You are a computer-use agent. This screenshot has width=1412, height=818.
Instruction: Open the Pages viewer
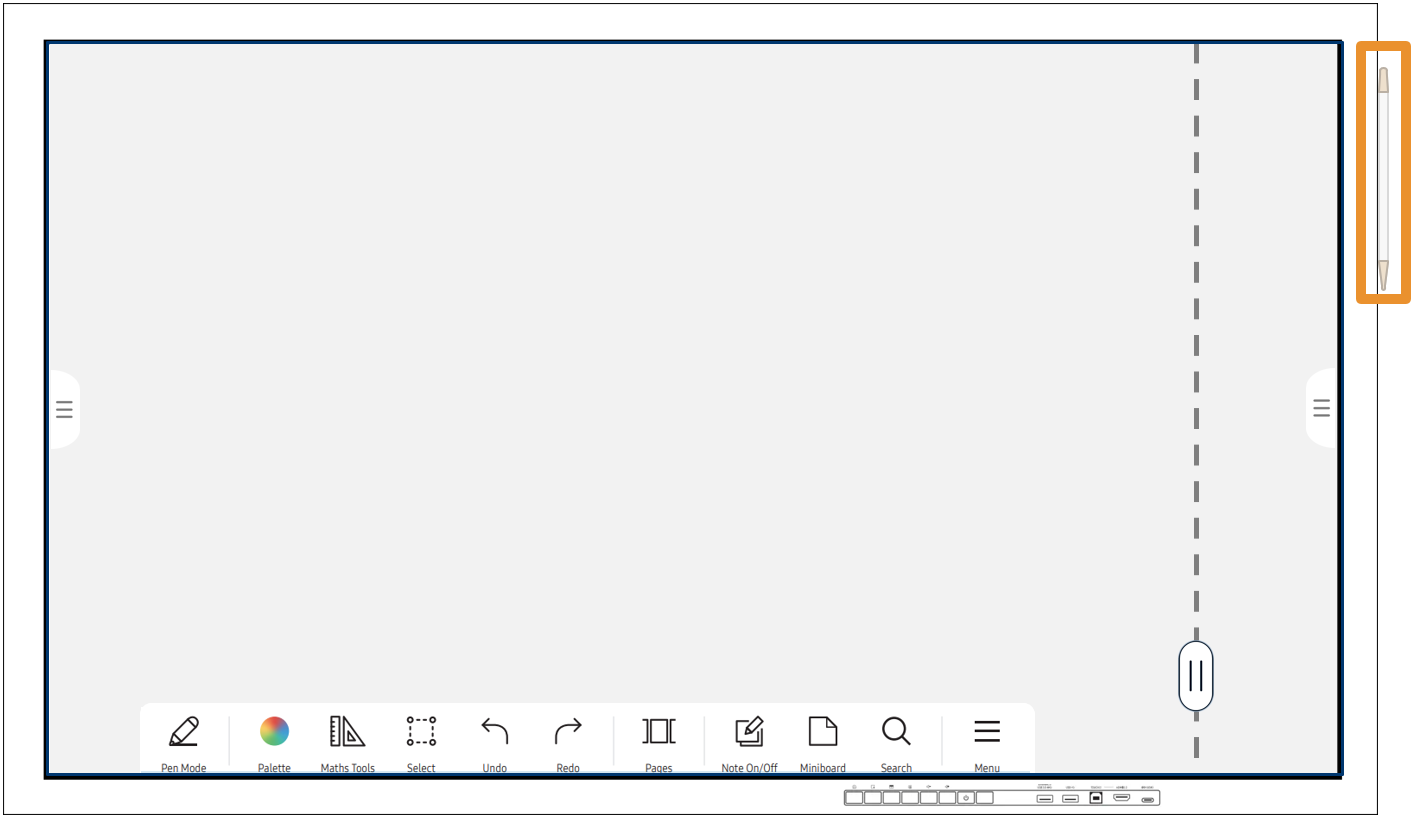[659, 732]
